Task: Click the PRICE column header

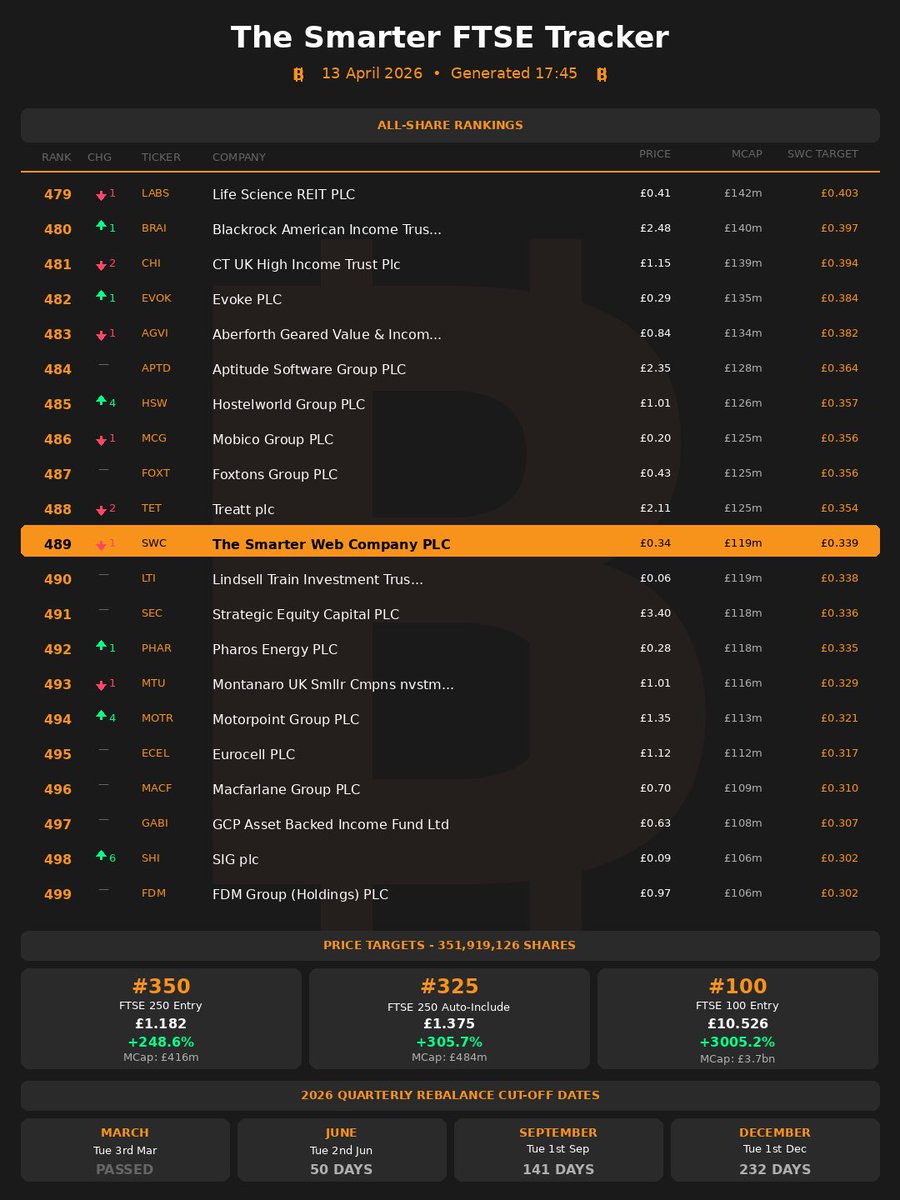Action: point(655,154)
